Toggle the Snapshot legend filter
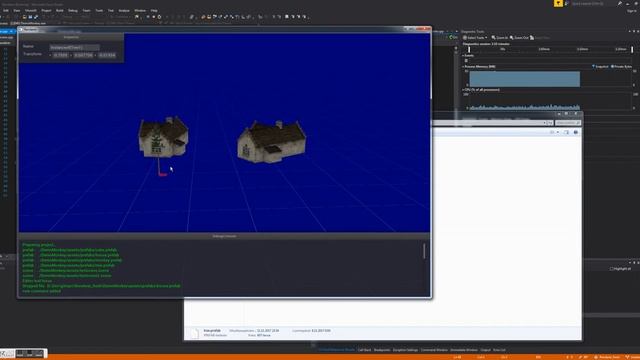Screen dimensions: 640x360 (600, 67)
